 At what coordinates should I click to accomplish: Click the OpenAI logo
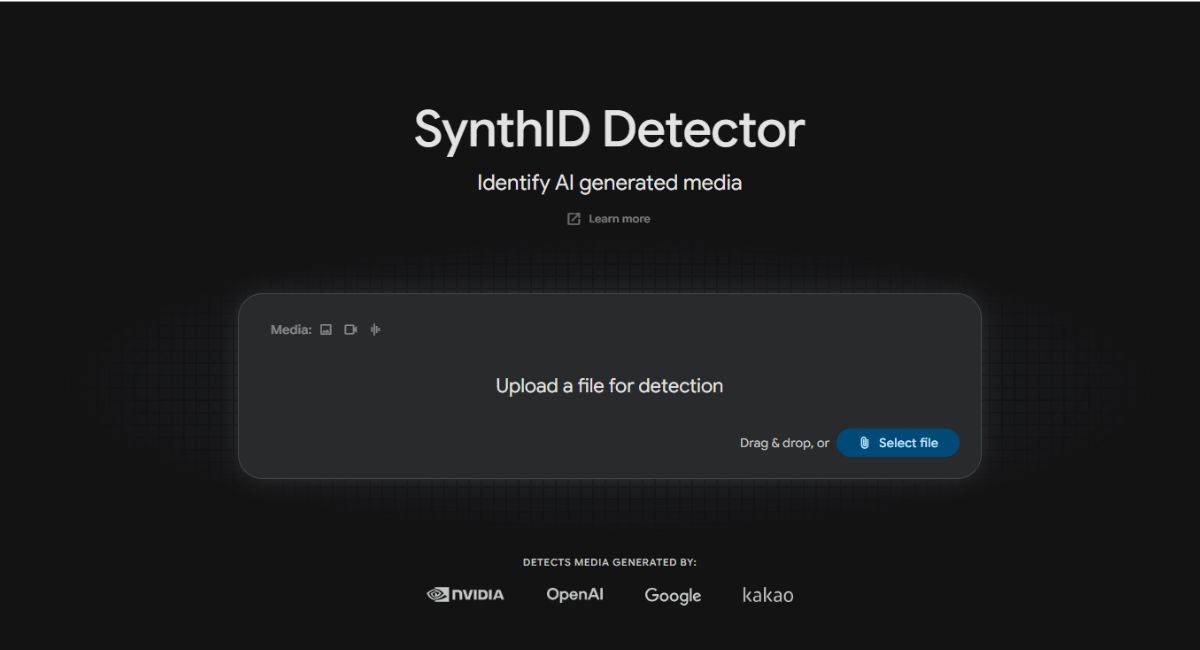coord(575,595)
